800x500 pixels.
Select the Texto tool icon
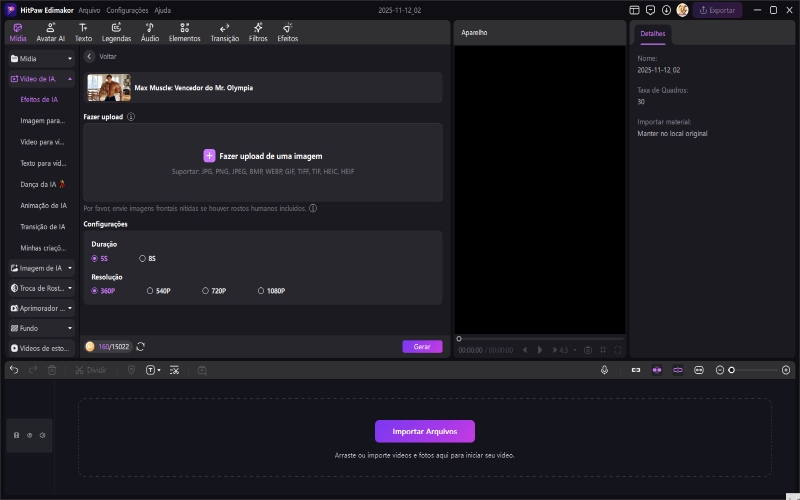pos(83,32)
